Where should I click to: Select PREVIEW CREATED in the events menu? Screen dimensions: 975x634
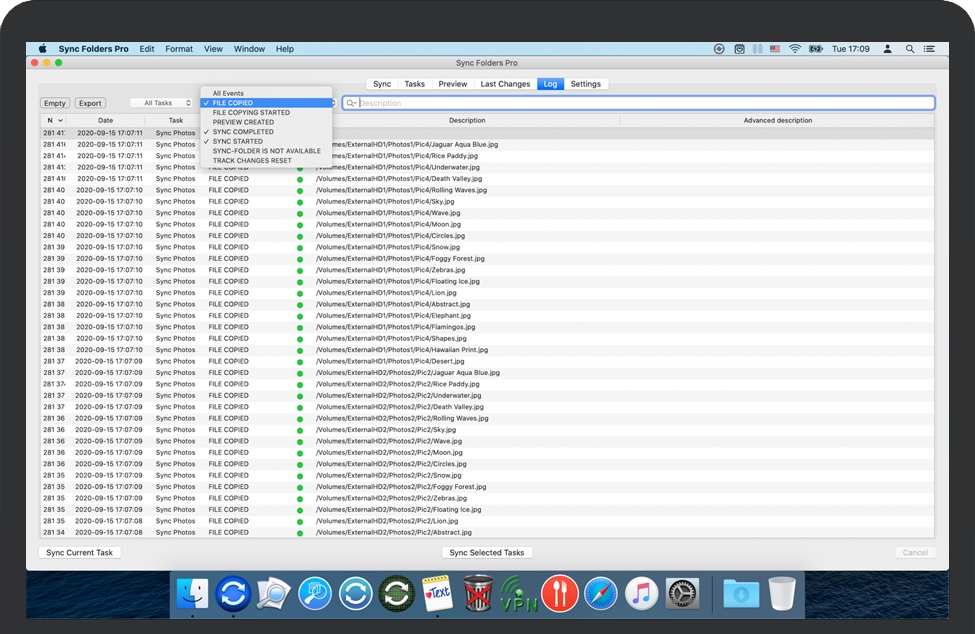point(243,122)
